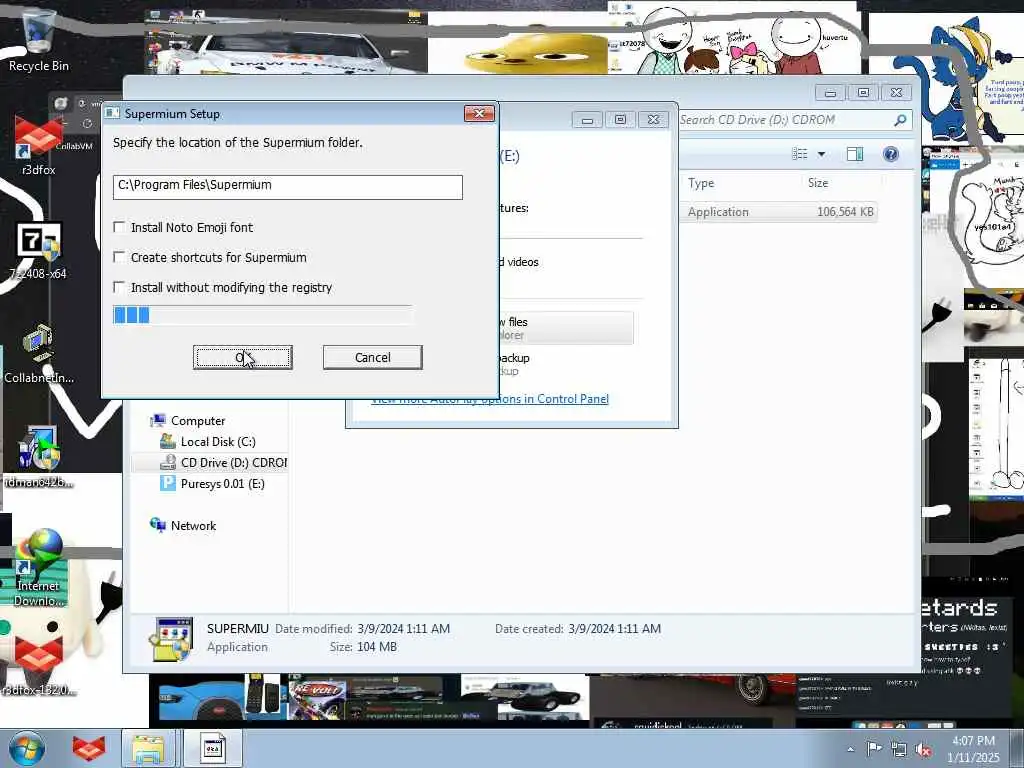Image resolution: width=1024 pixels, height=768 pixels.
Task: Click the Explorer search magnifier icon
Action: [900, 120]
